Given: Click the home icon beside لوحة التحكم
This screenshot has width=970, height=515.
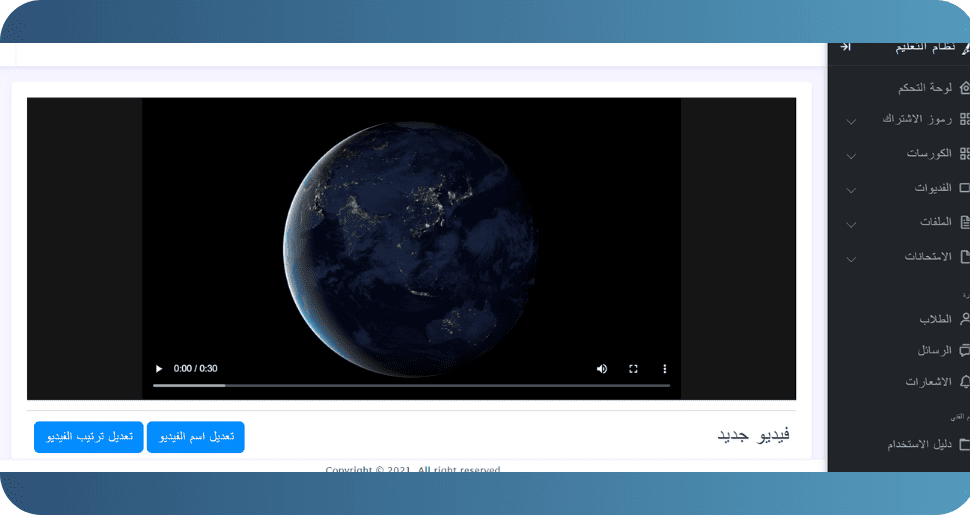Looking at the screenshot, I should click(x=964, y=88).
